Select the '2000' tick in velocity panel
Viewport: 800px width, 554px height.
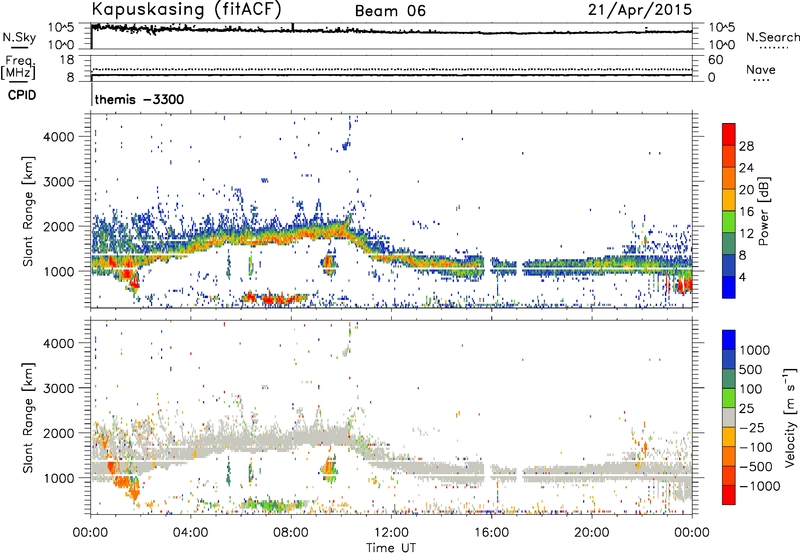pos(59,433)
